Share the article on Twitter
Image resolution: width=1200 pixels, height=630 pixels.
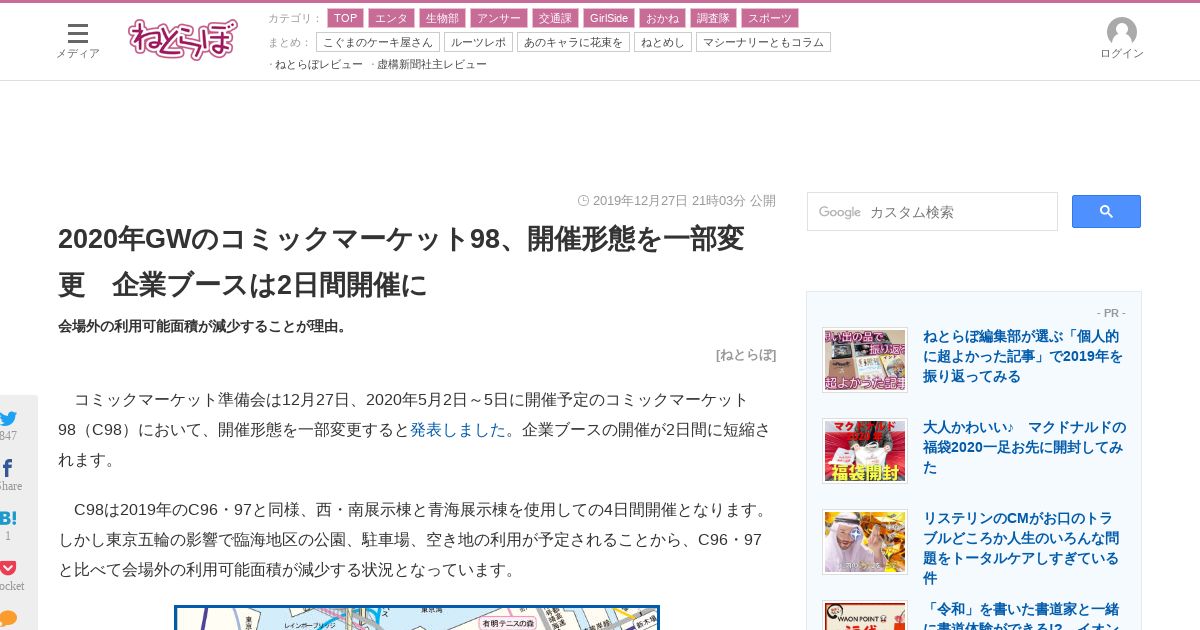coord(8,419)
